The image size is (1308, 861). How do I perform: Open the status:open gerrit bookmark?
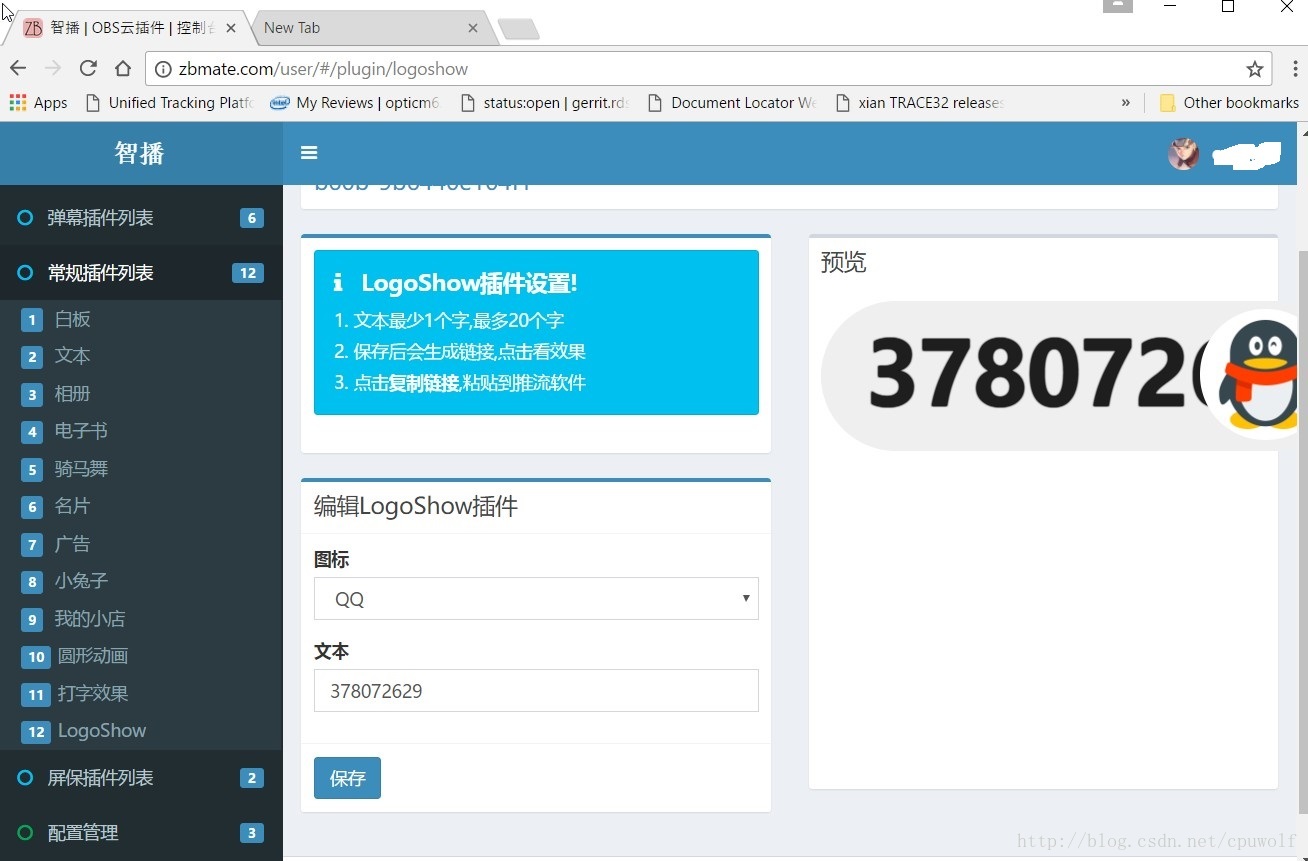pyautogui.click(x=545, y=102)
